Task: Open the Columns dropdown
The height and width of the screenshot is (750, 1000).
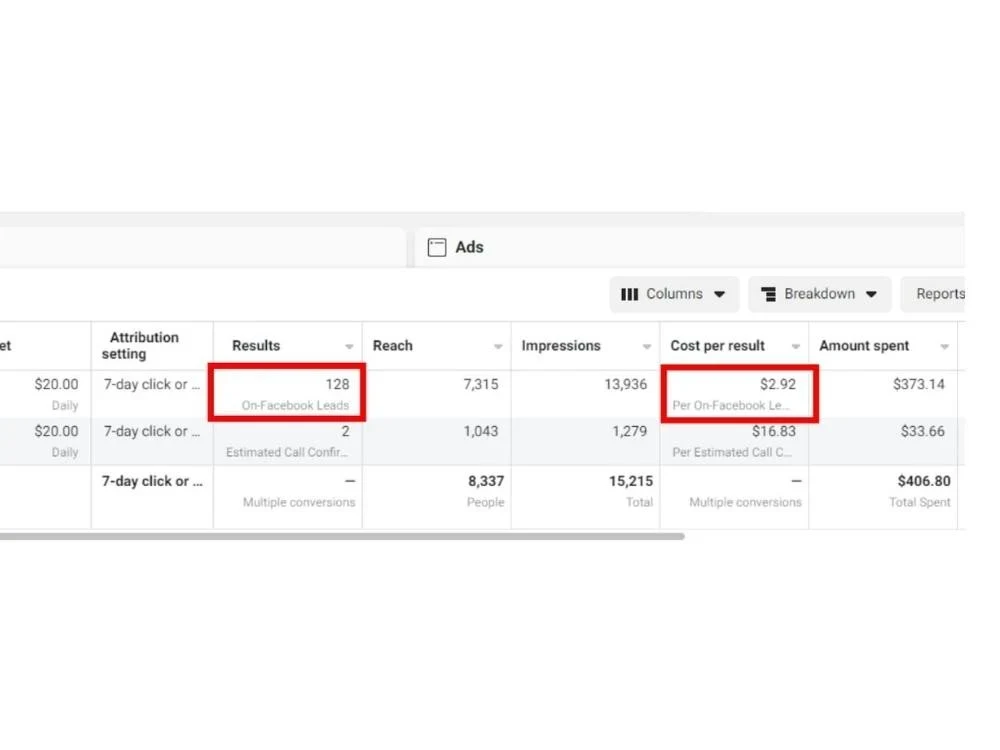Action: pyautogui.click(x=673, y=294)
